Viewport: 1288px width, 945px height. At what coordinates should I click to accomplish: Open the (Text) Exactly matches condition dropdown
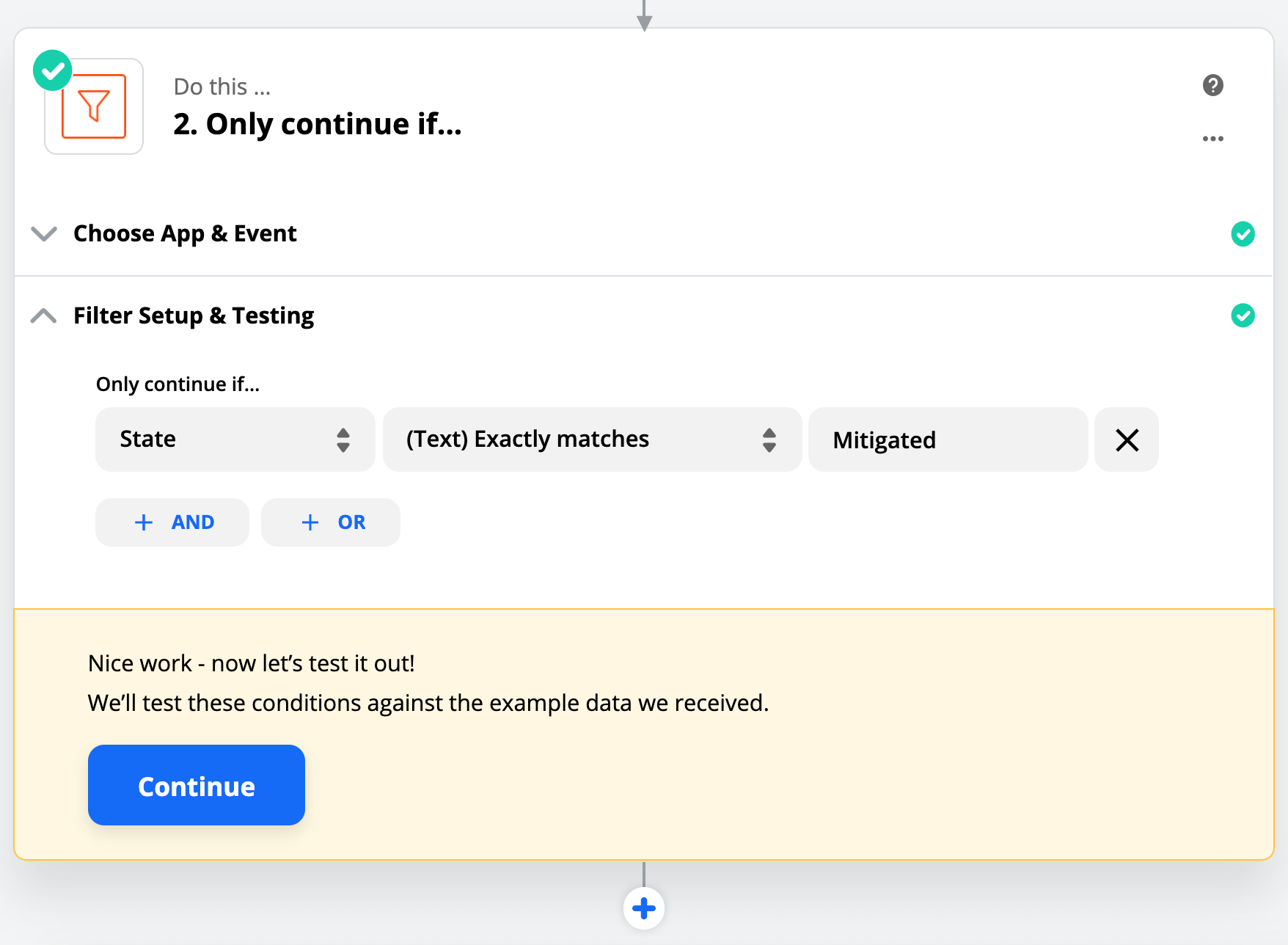(x=592, y=439)
